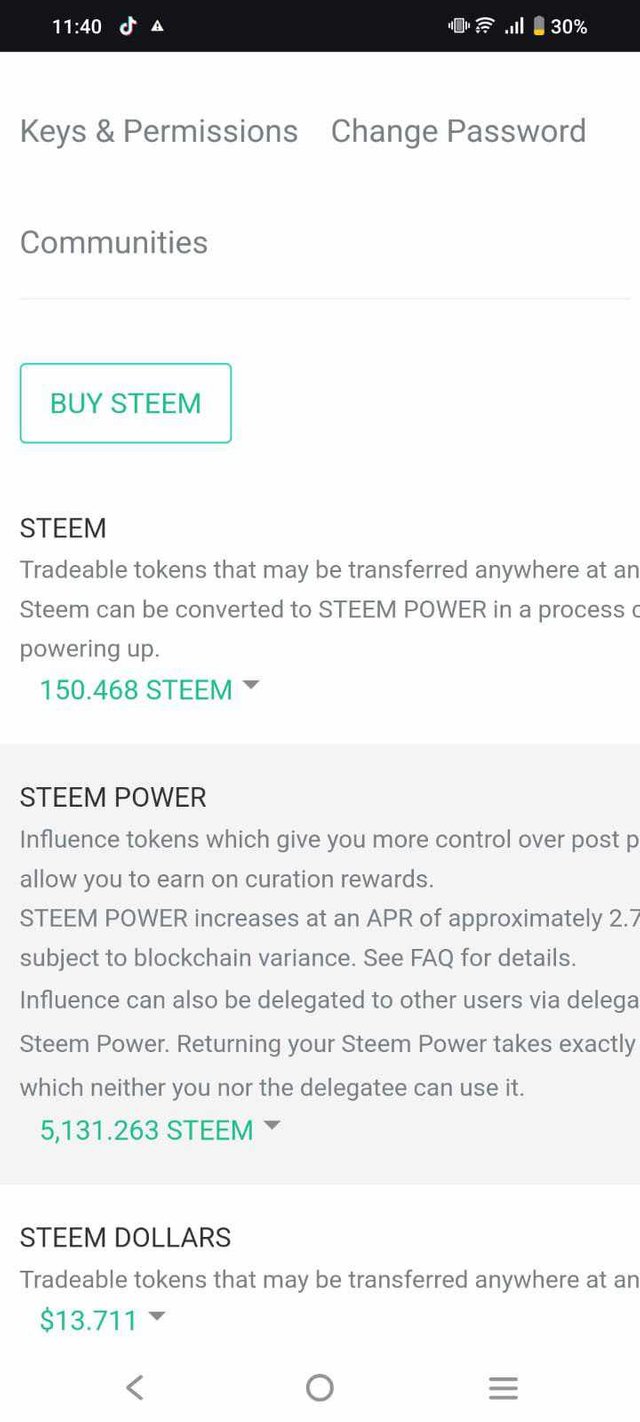Tap the Android home circle button
This screenshot has width=640, height=1422.
point(319,1387)
